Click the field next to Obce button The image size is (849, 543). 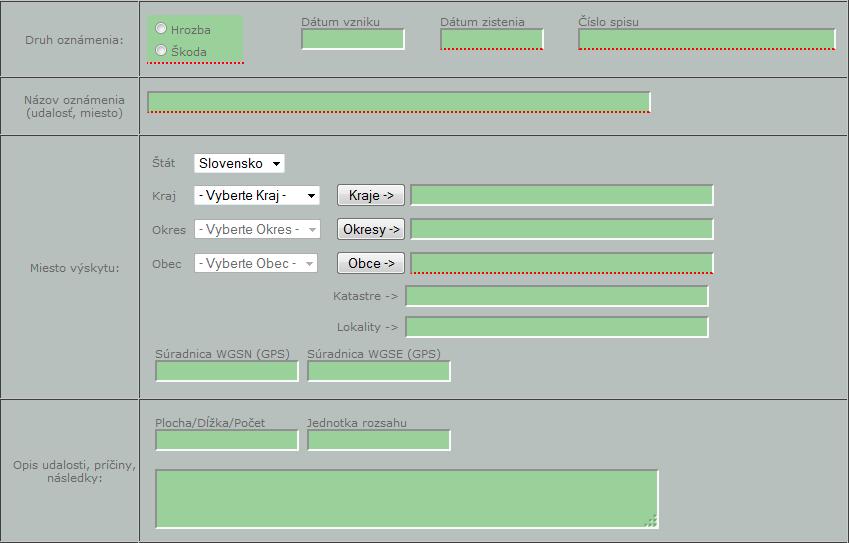coord(562,263)
